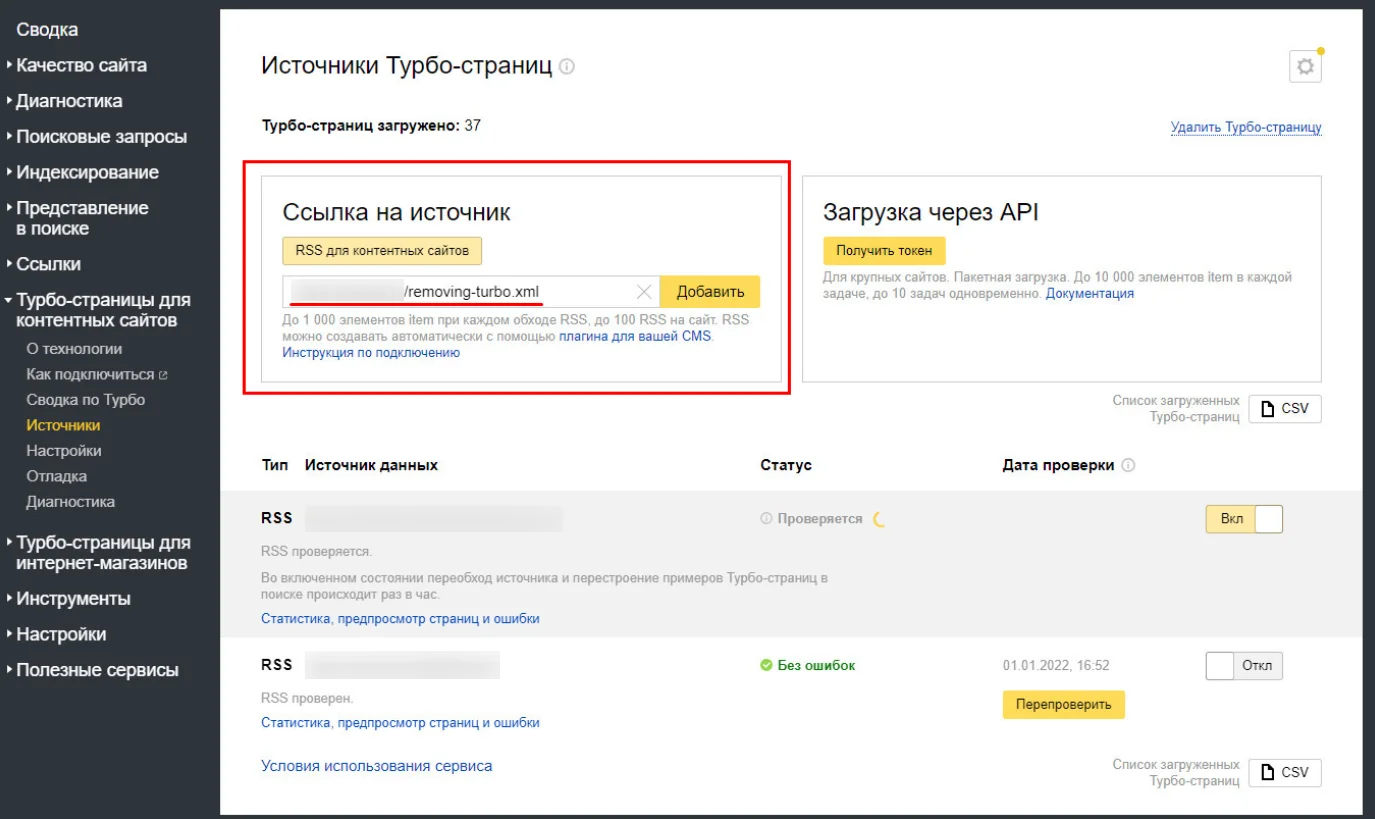This screenshot has height=819, width=1375.
Task: Expand the Индексирование menu section
Action: point(87,172)
